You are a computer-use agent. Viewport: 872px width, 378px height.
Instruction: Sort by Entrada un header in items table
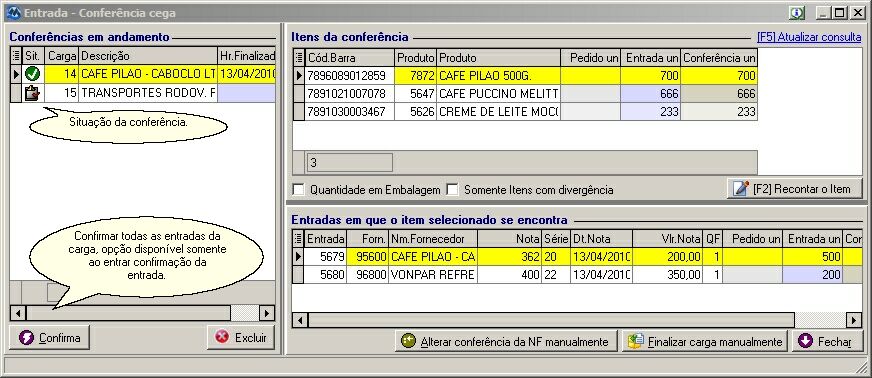pos(650,58)
